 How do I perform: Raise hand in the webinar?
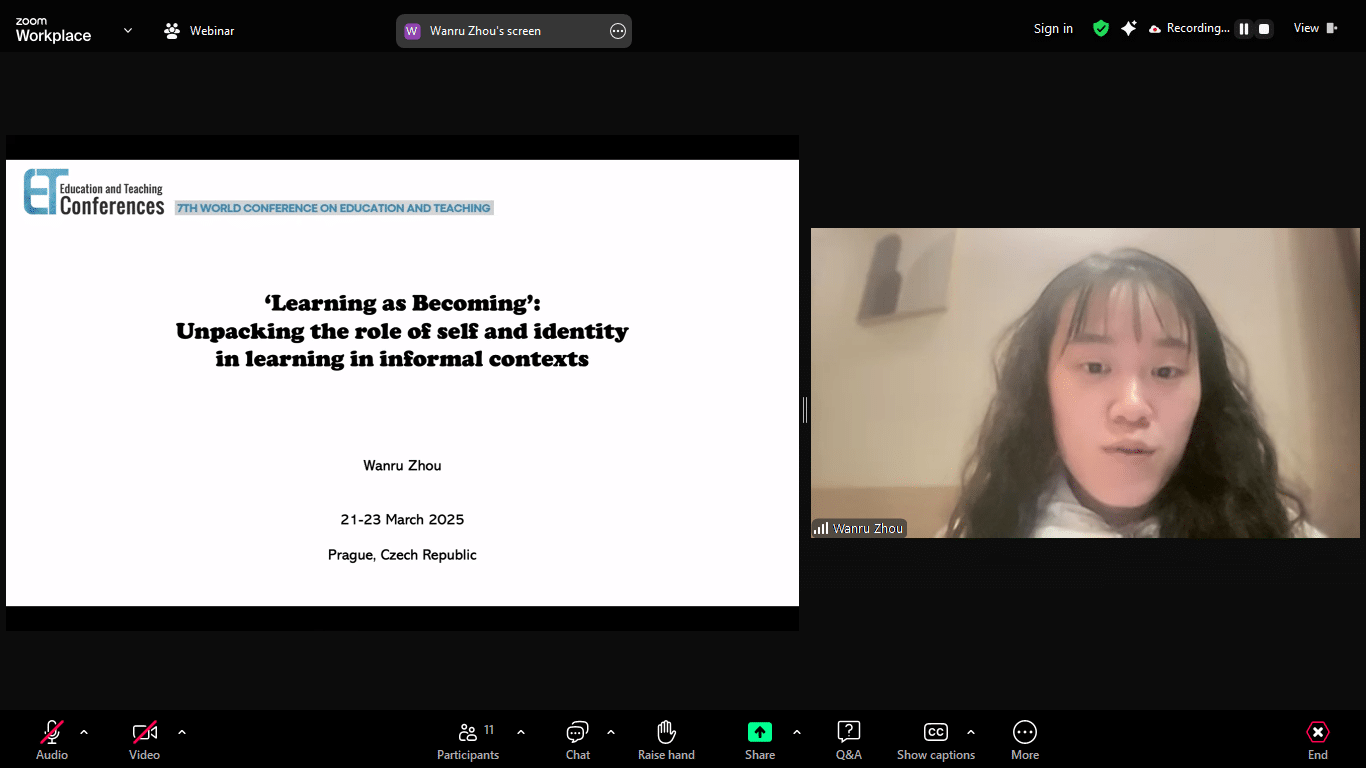click(666, 740)
